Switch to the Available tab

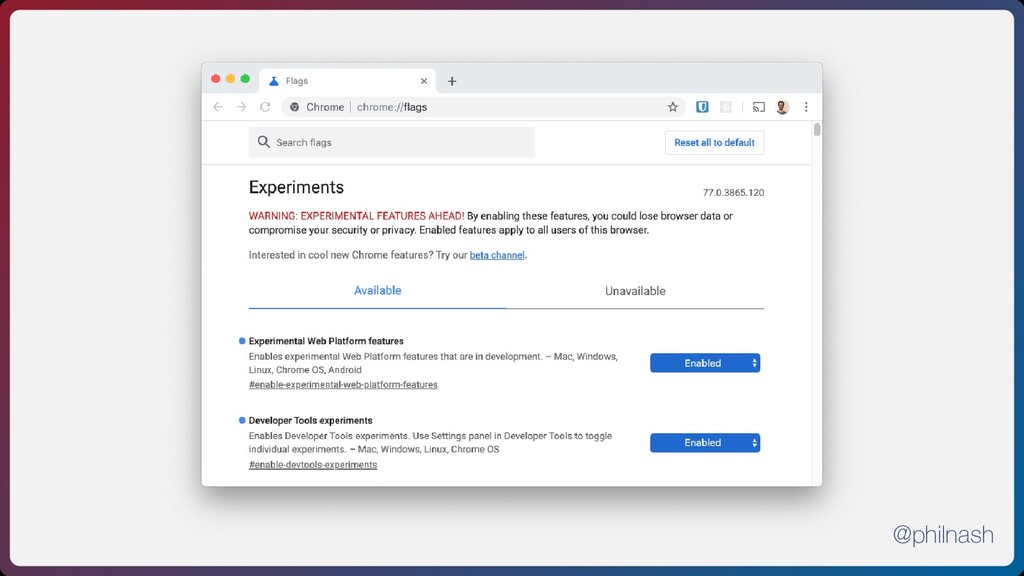(377, 291)
